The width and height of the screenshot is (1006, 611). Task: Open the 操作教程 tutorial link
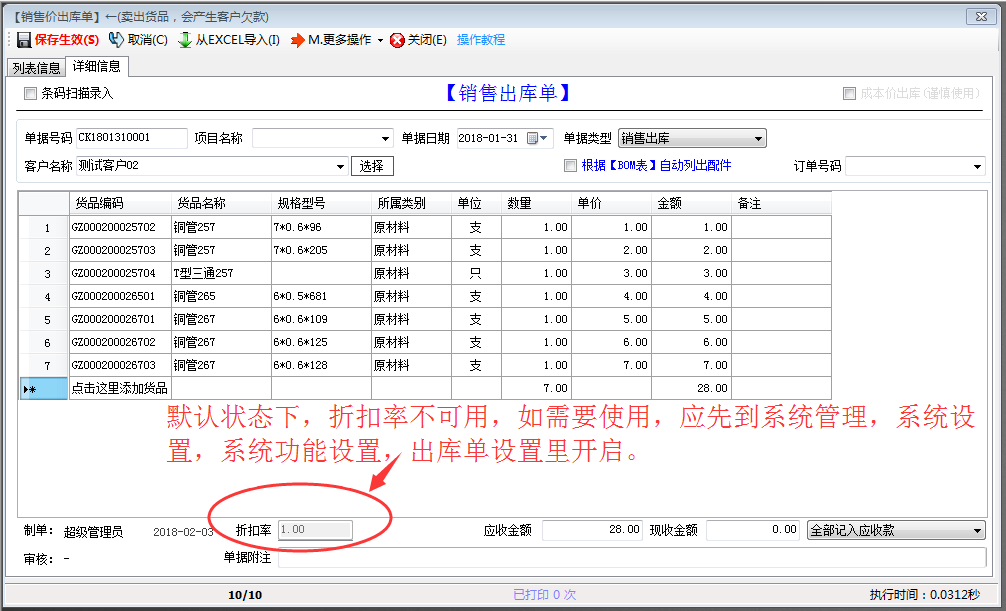click(481, 40)
